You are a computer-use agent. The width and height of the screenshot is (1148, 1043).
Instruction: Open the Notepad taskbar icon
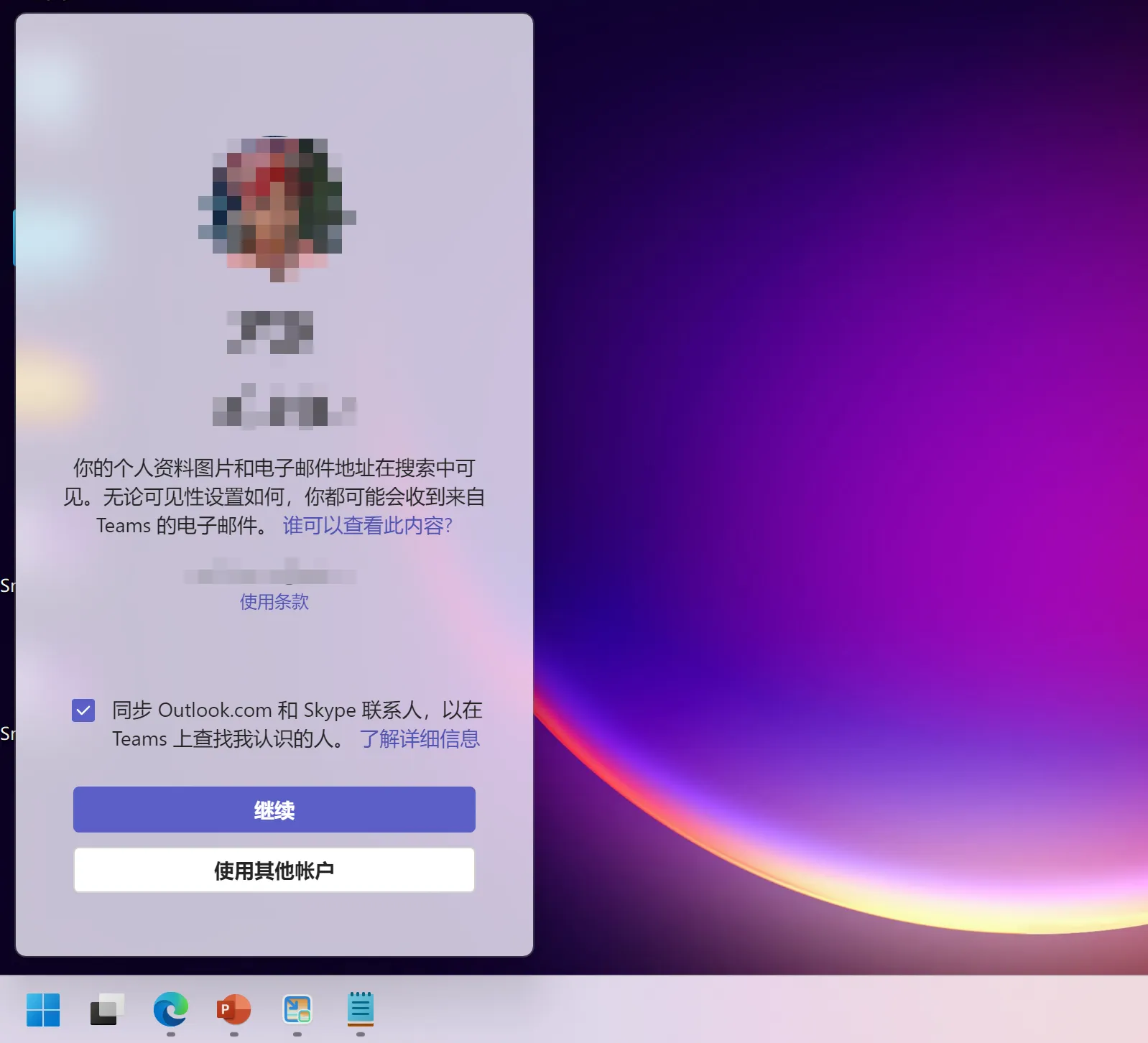pyautogui.click(x=360, y=1010)
